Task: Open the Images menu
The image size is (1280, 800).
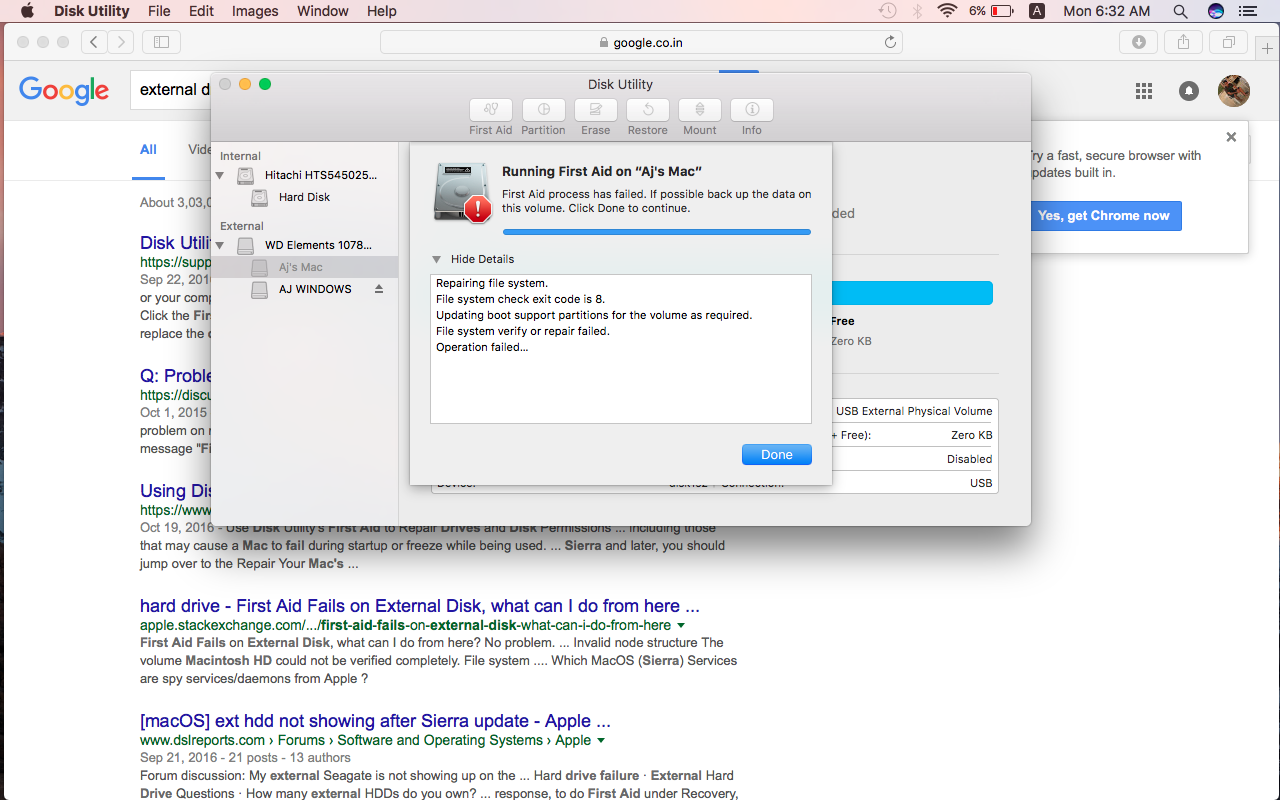Action: point(255,11)
